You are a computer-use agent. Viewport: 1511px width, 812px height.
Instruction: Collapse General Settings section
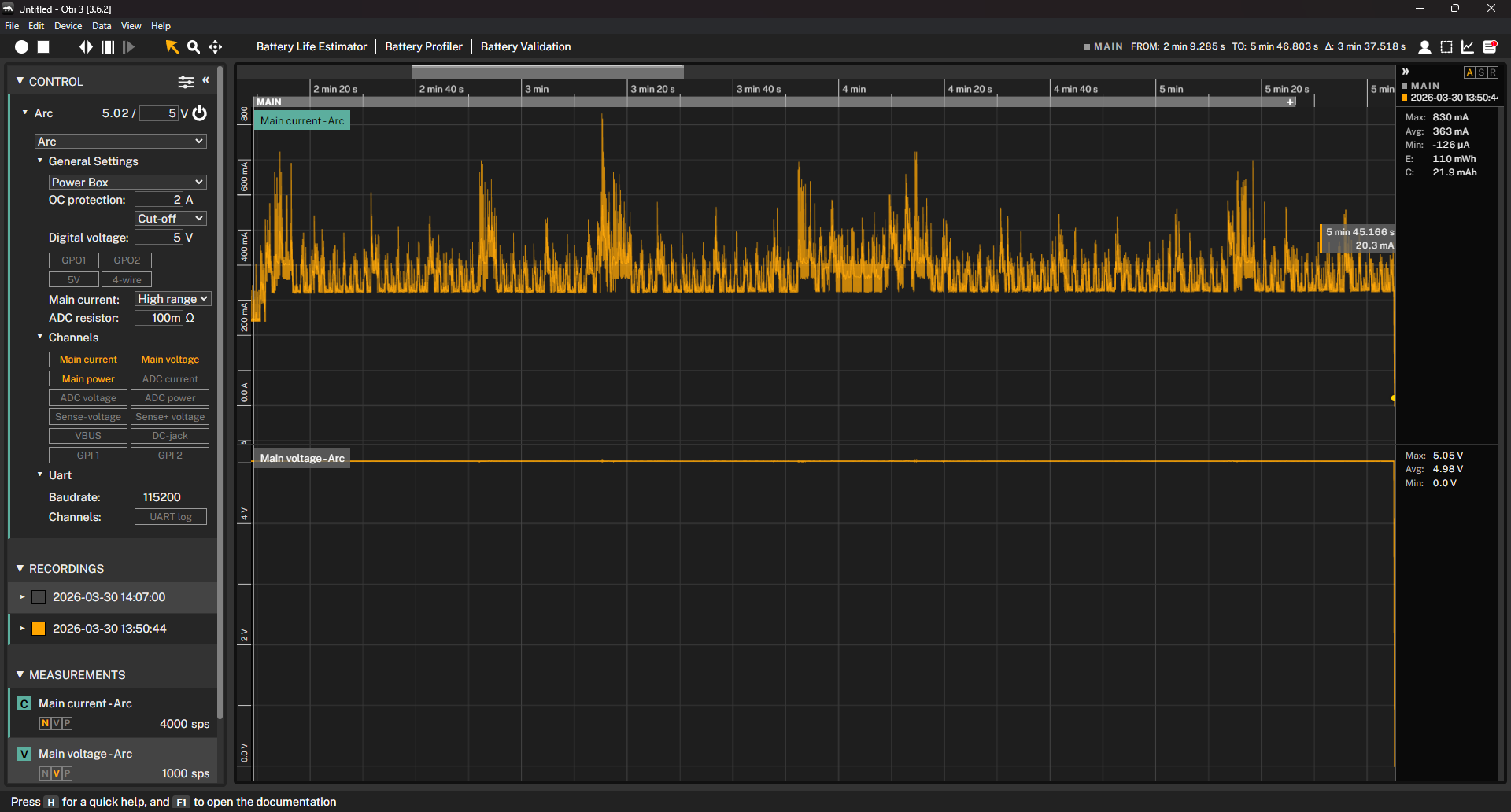40,161
